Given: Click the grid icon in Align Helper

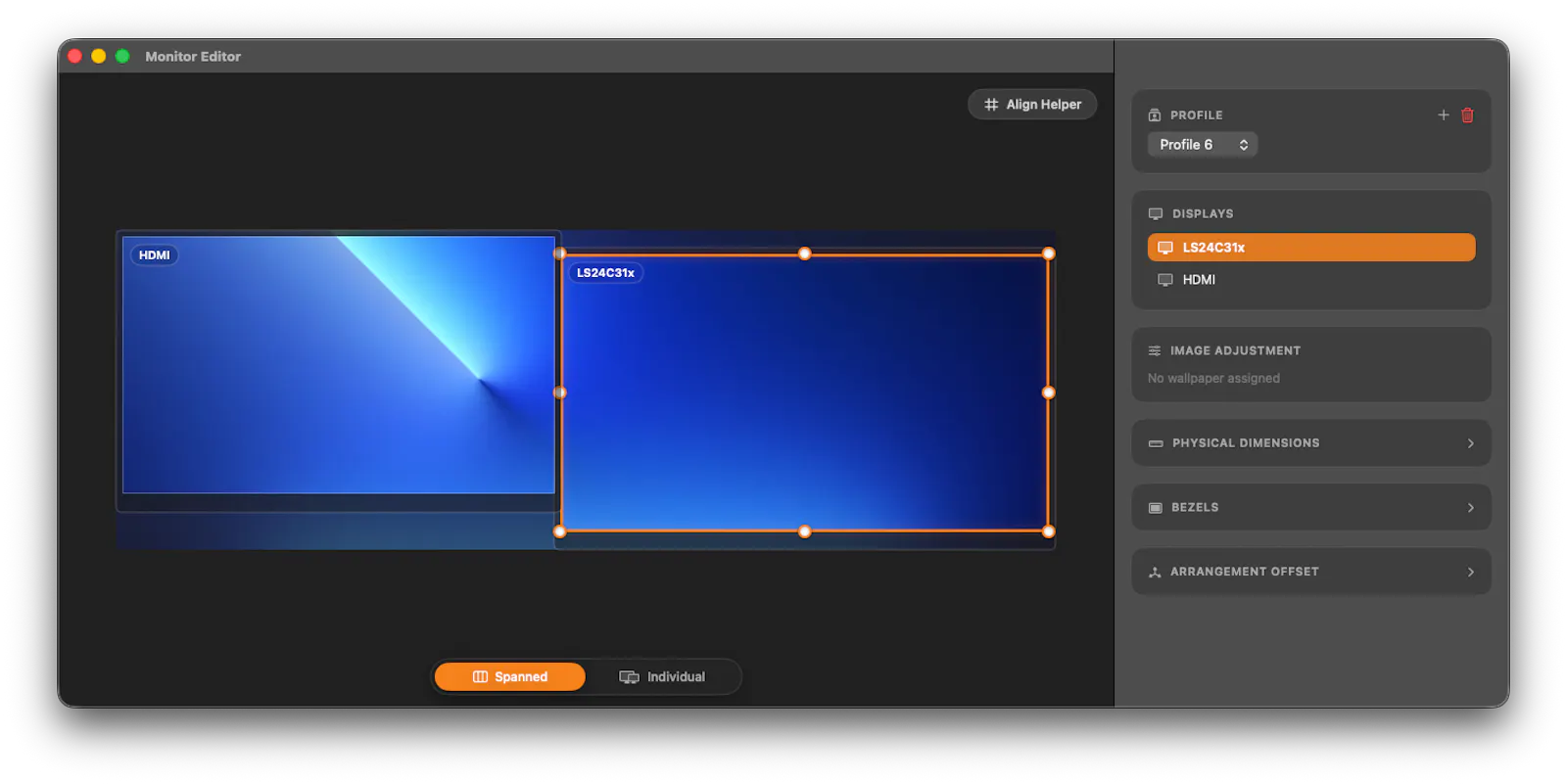Looking at the screenshot, I should (x=991, y=104).
